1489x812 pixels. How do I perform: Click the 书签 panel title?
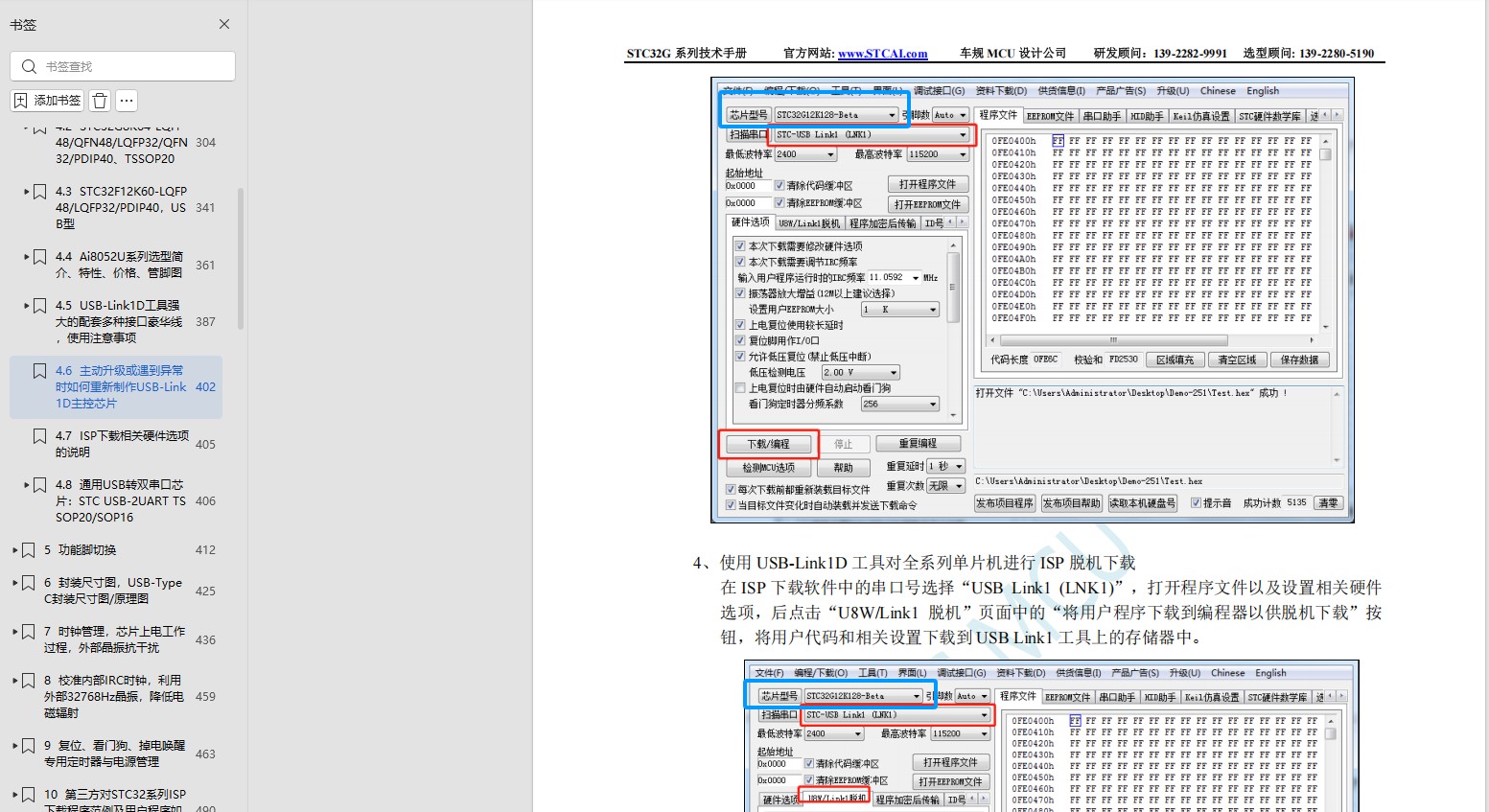click(x=23, y=25)
